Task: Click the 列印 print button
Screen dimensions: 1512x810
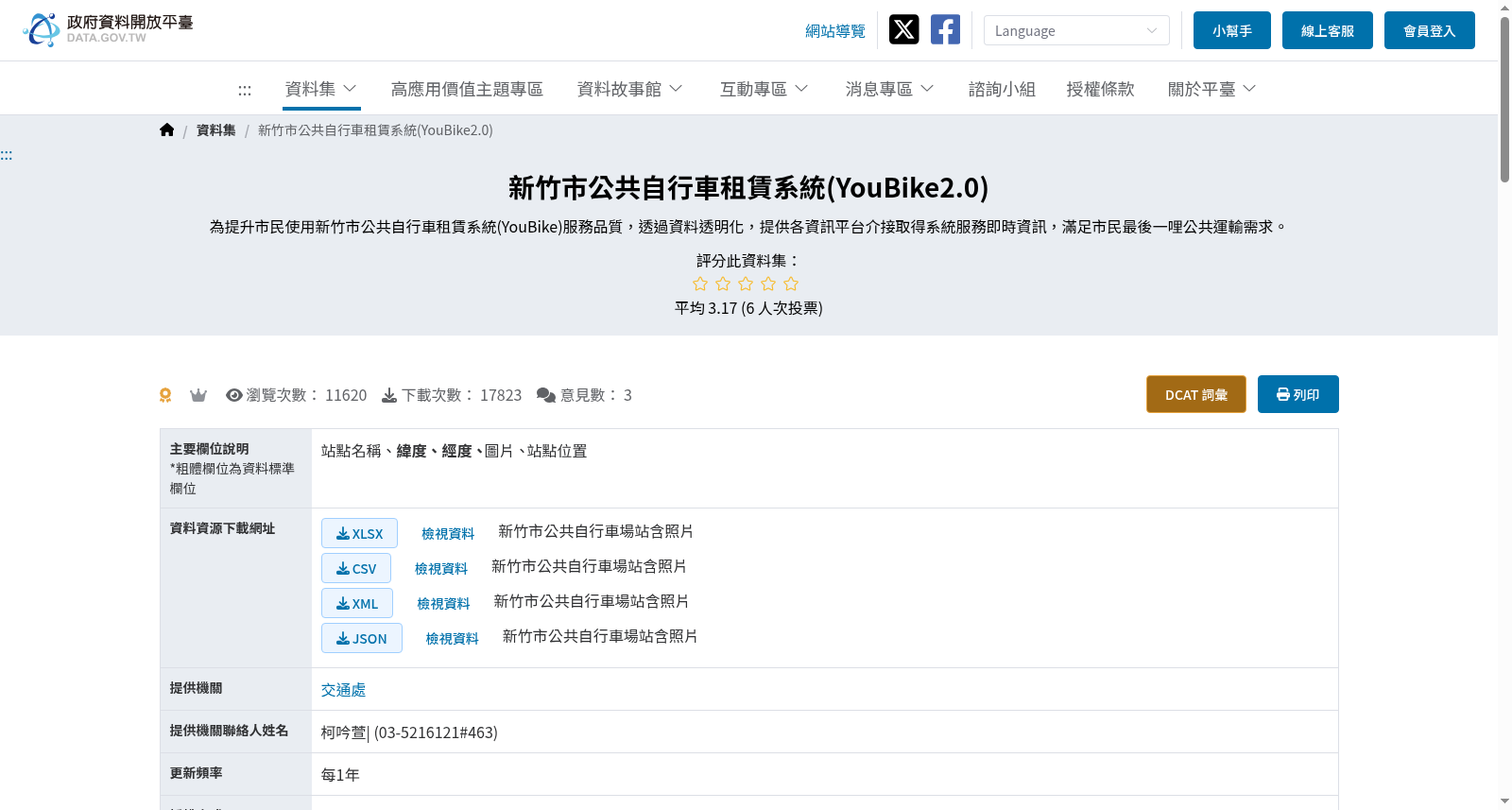Action: [x=1298, y=394]
